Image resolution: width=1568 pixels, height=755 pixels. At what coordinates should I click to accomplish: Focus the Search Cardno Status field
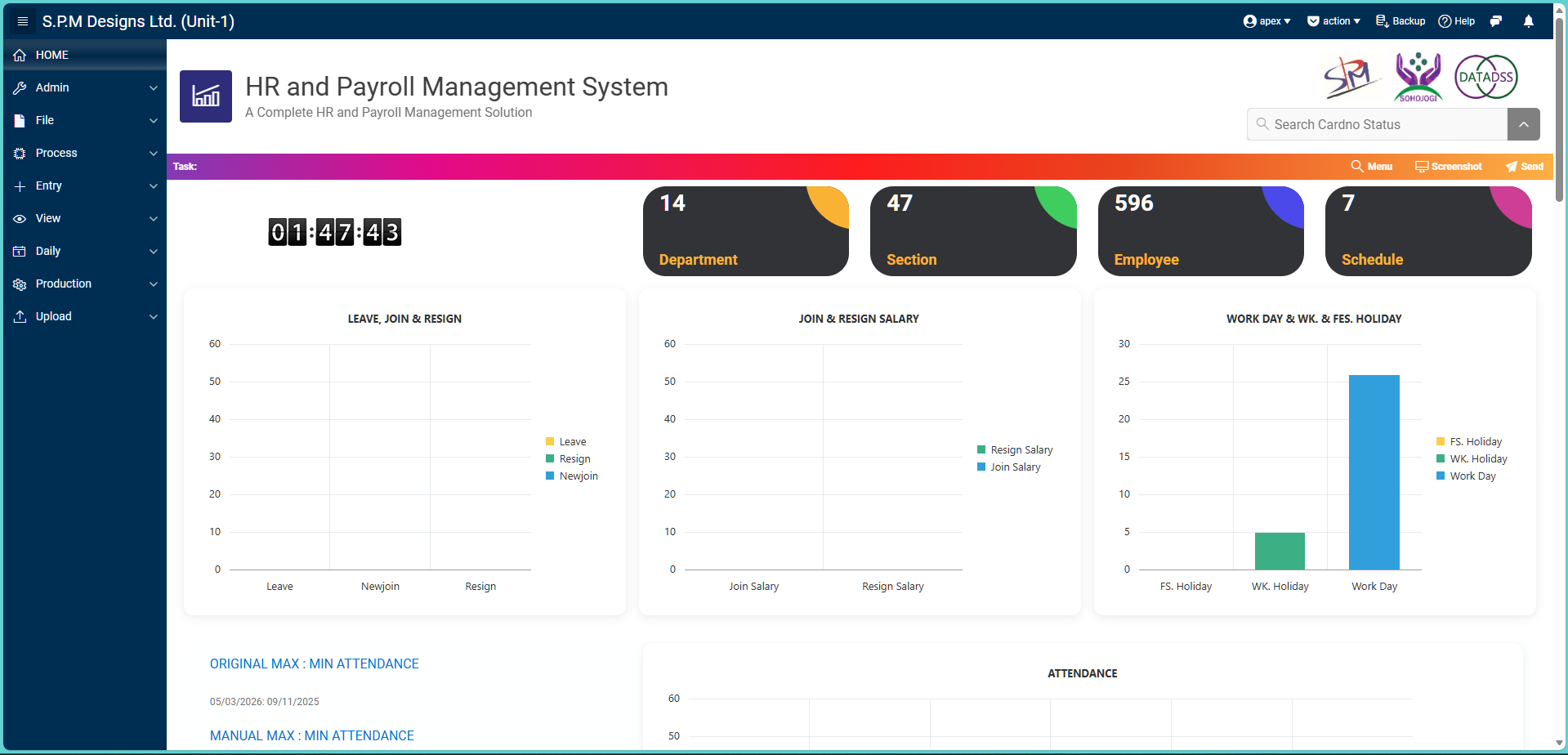pyautogui.click(x=1378, y=124)
